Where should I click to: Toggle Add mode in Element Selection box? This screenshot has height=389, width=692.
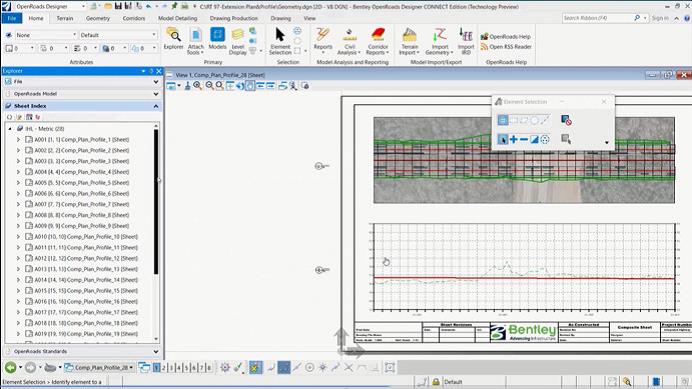tap(513, 140)
